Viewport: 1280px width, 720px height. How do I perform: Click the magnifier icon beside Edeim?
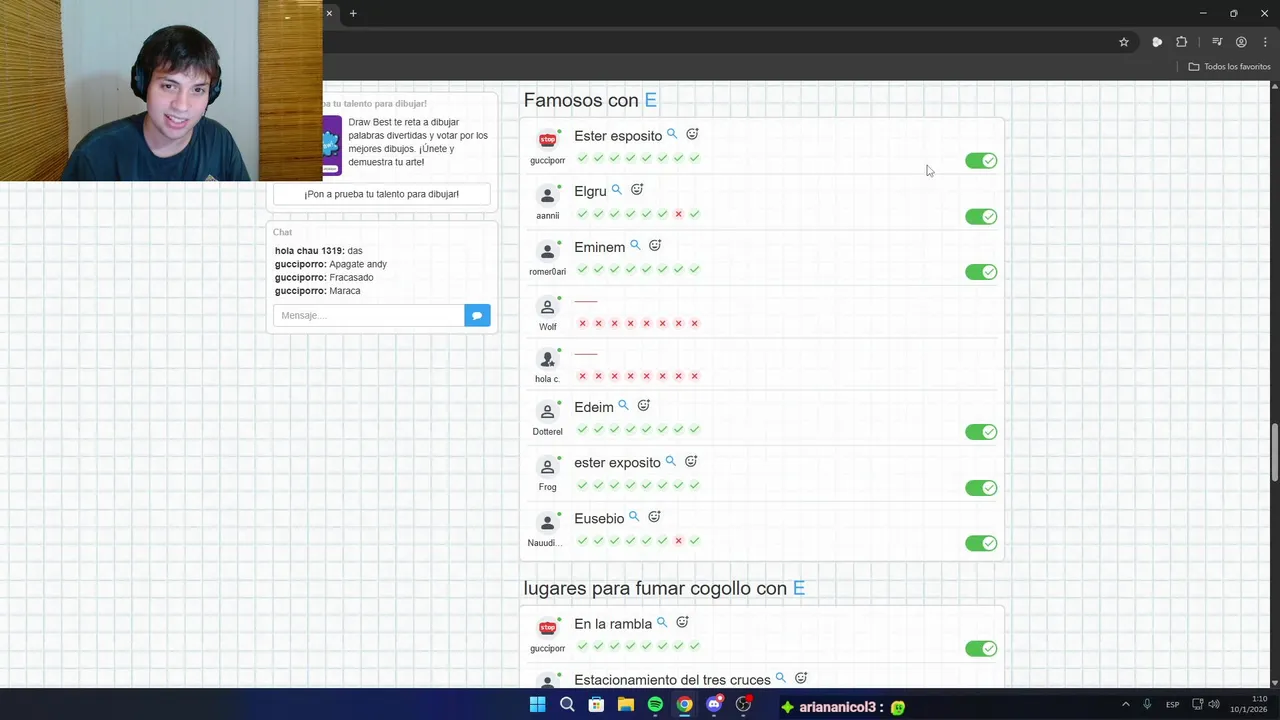tap(623, 405)
